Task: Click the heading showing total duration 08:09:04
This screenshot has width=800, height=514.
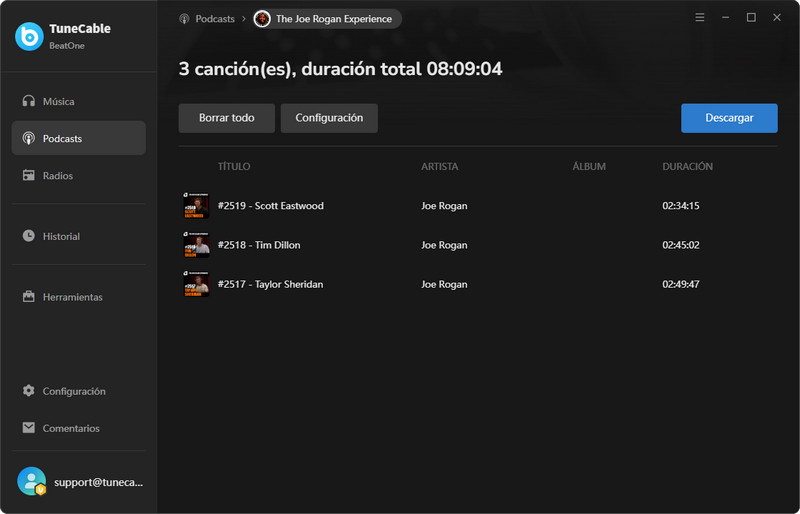Action: [340, 69]
